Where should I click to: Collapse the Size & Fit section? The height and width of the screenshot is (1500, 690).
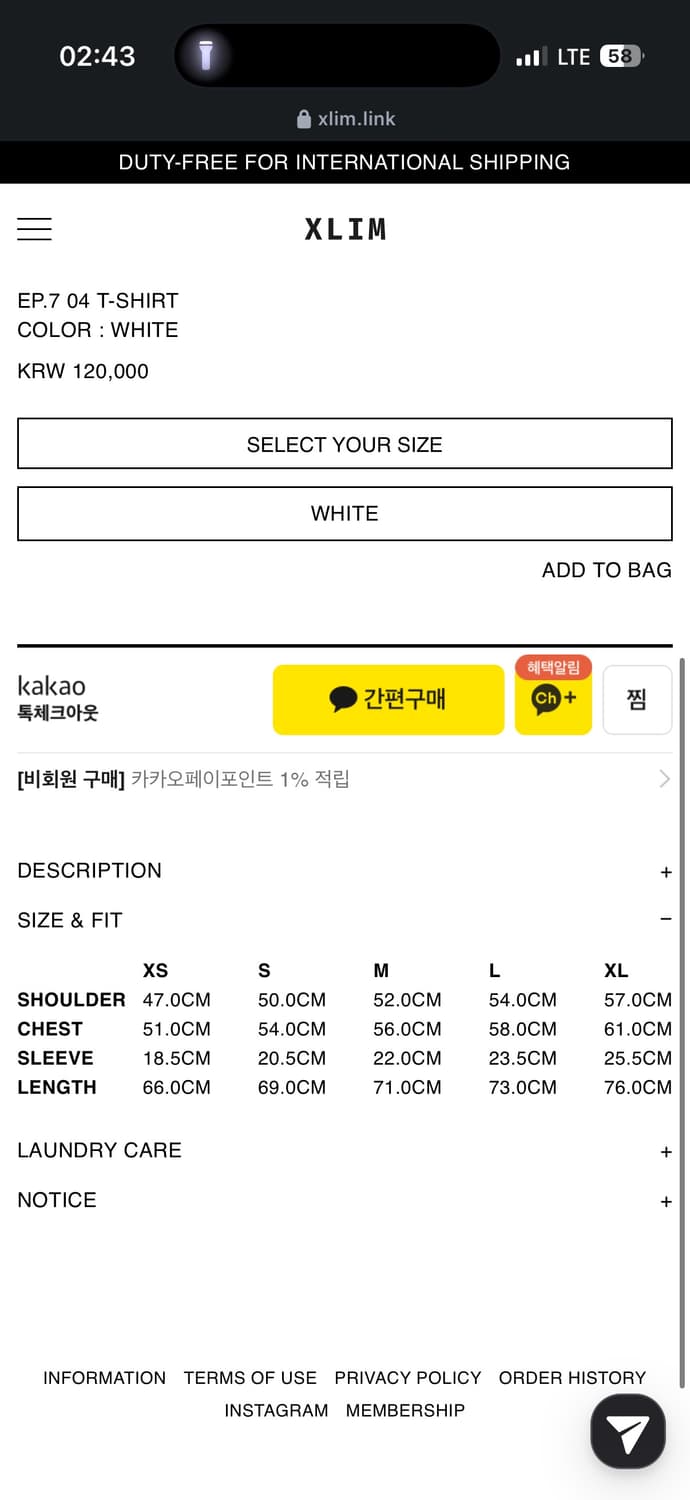tap(665, 920)
